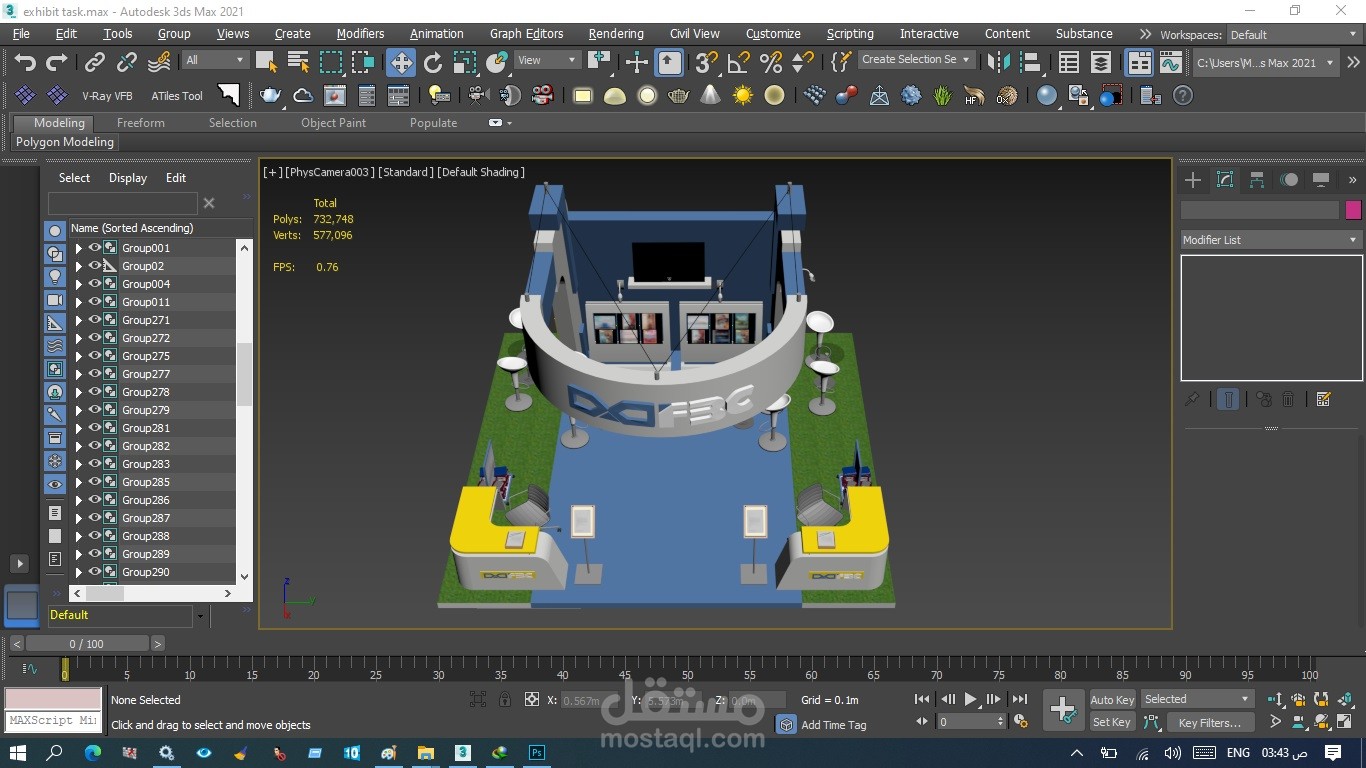1366x768 pixels.
Task: Click the Pin Stack icon
Action: tap(1192, 399)
